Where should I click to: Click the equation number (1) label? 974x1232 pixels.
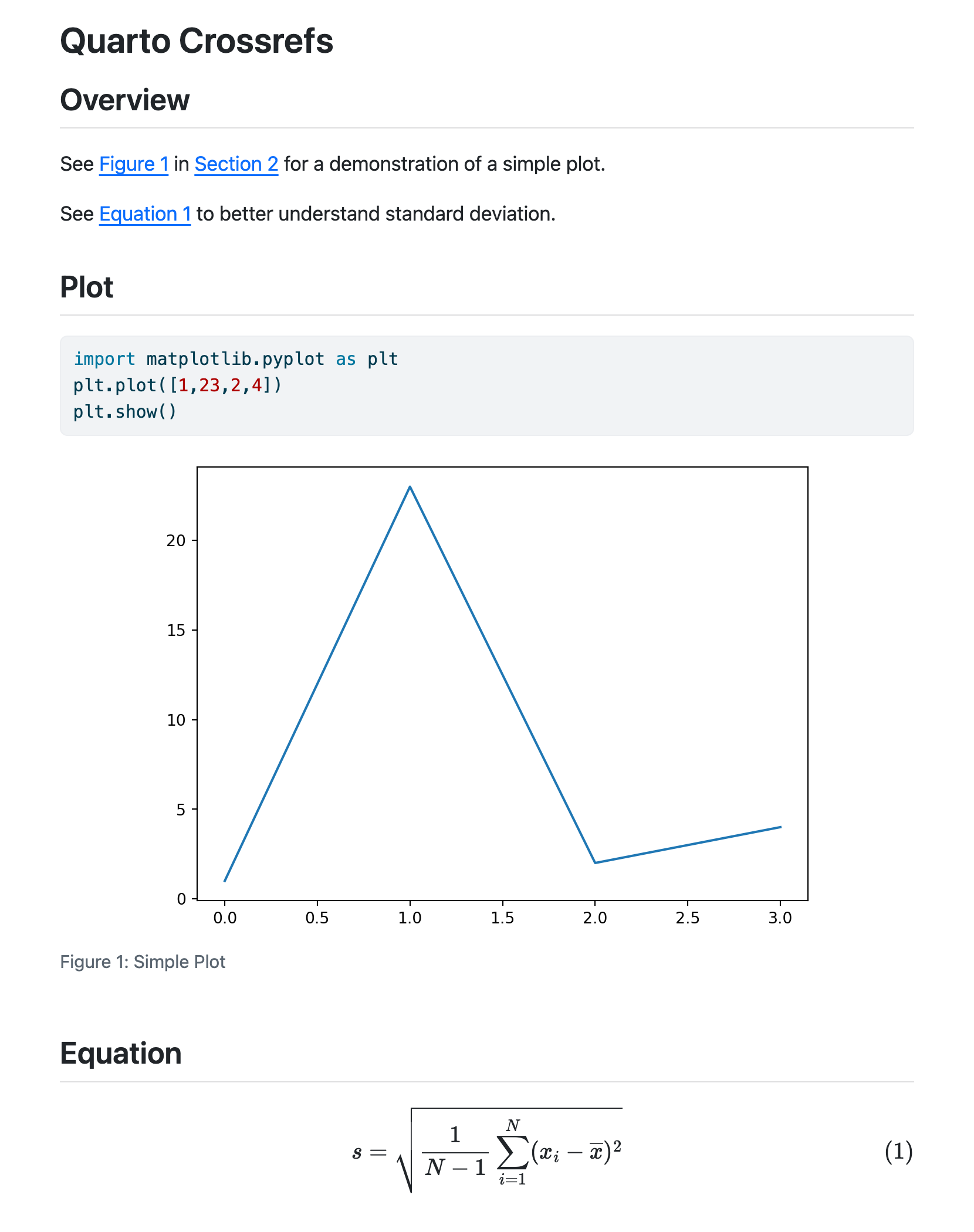[898, 1152]
